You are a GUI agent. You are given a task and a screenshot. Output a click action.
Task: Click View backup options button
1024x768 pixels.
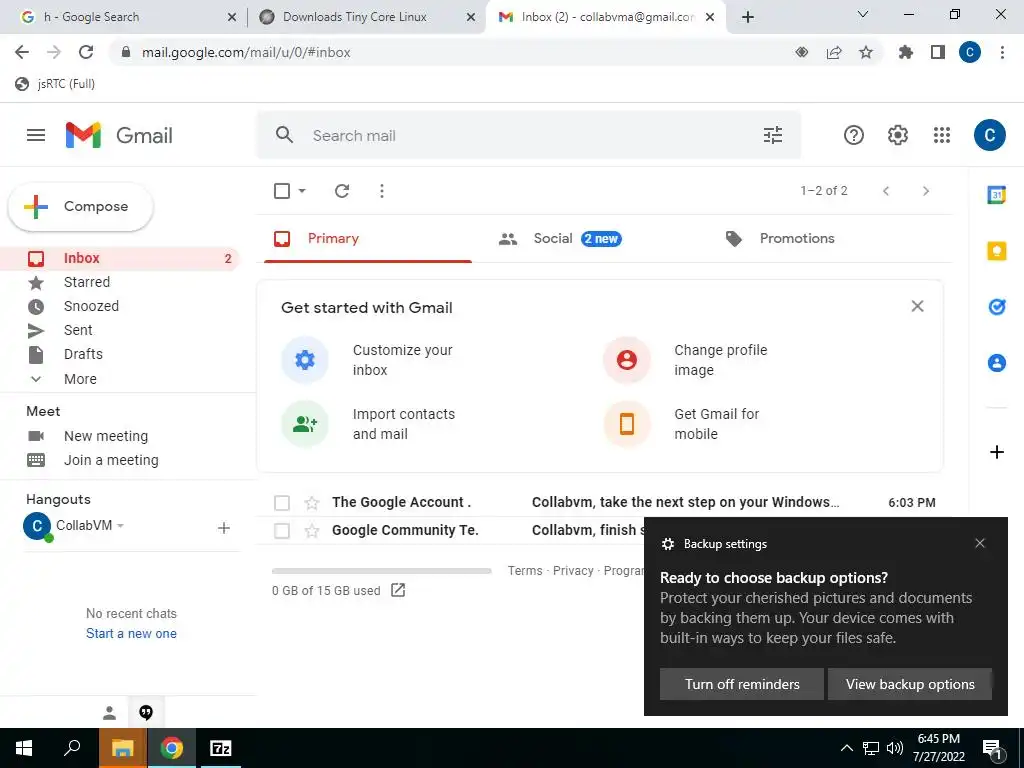(x=910, y=684)
